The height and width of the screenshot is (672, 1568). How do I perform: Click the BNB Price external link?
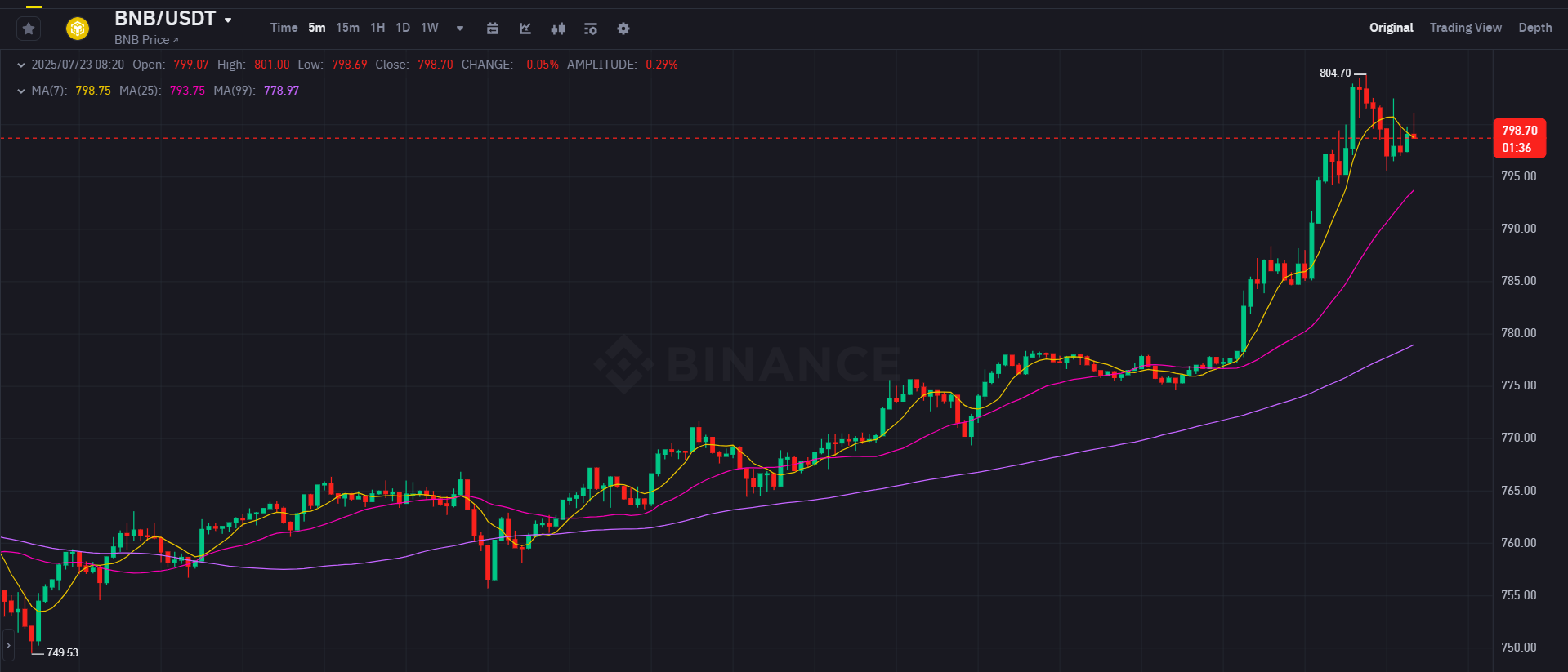point(145,40)
